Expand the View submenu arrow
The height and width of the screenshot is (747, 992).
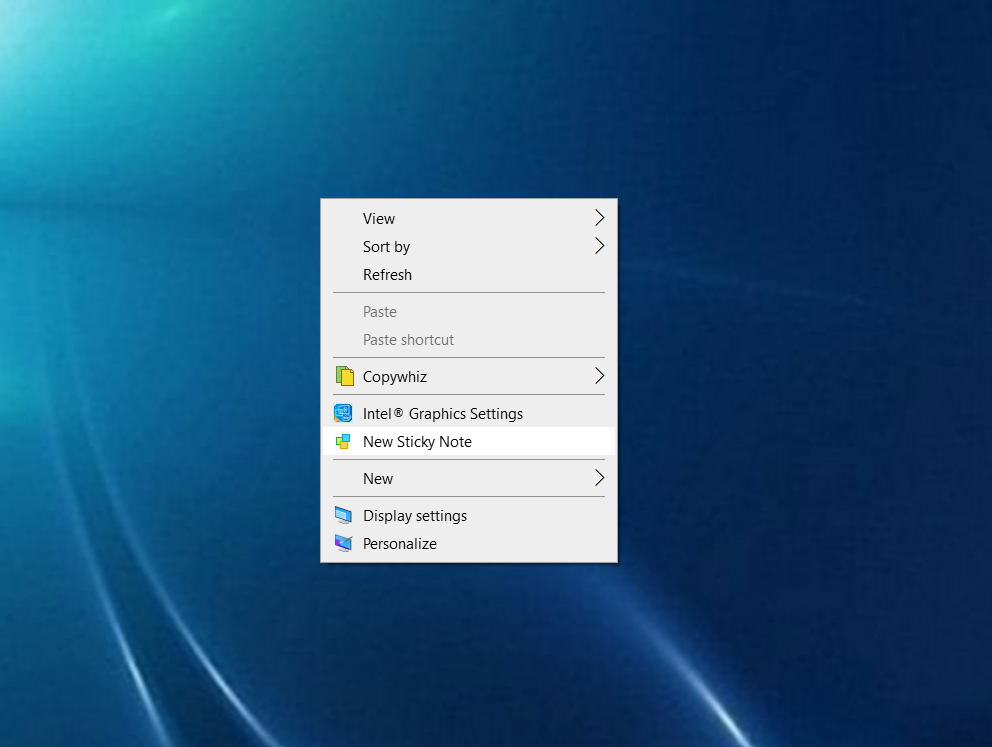coord(599,217)
